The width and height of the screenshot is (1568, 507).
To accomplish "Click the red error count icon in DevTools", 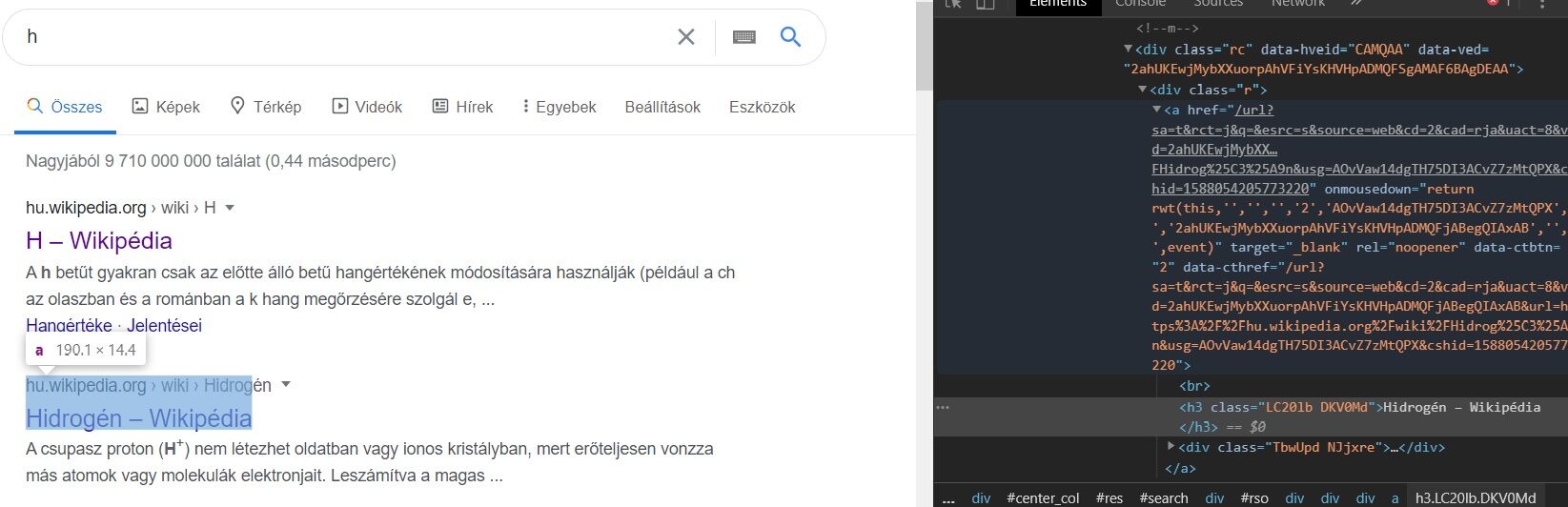I will coord(1493,4).
